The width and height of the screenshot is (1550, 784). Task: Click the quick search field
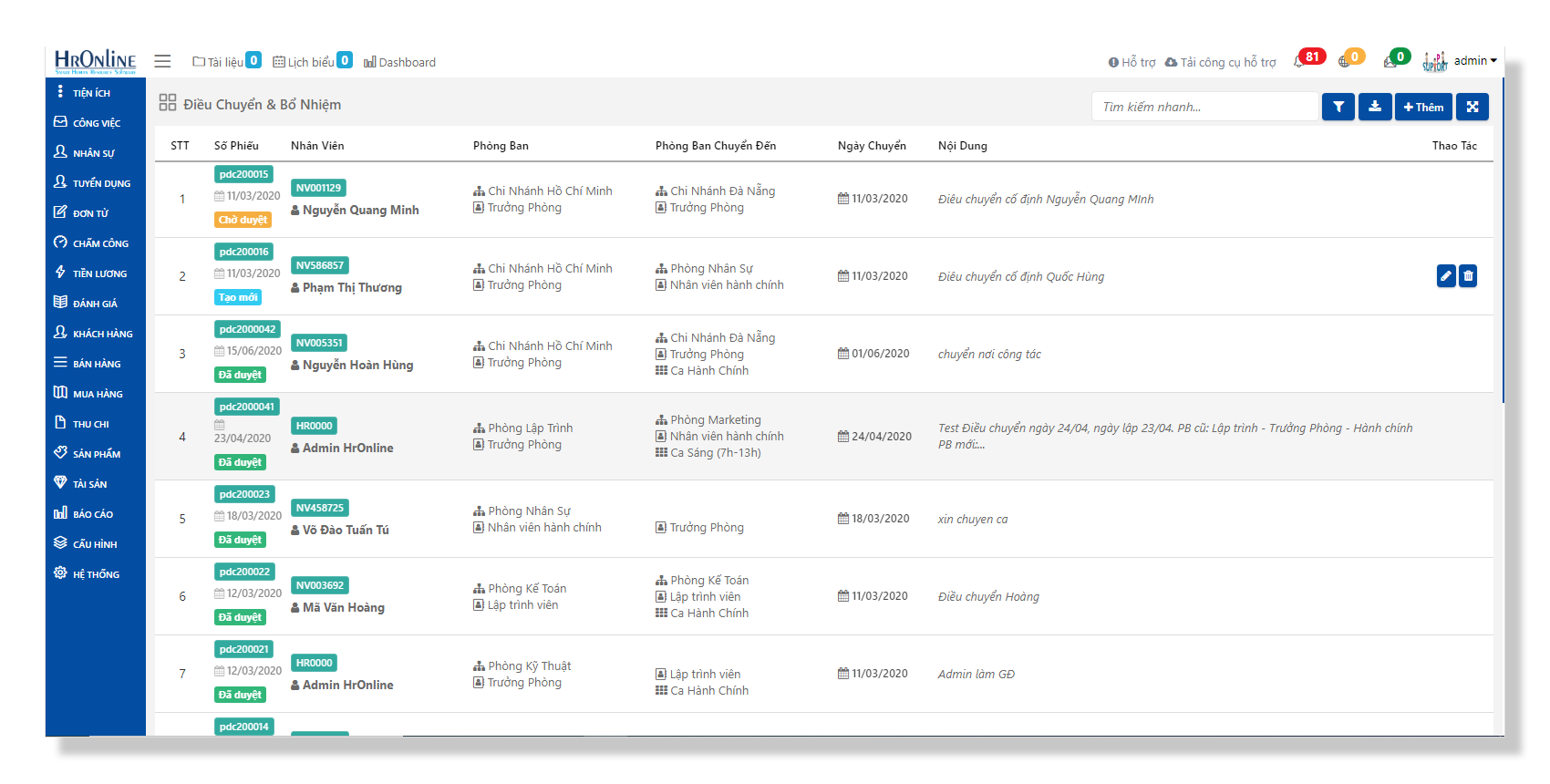pyautogui.click(x=1204, y=107)
